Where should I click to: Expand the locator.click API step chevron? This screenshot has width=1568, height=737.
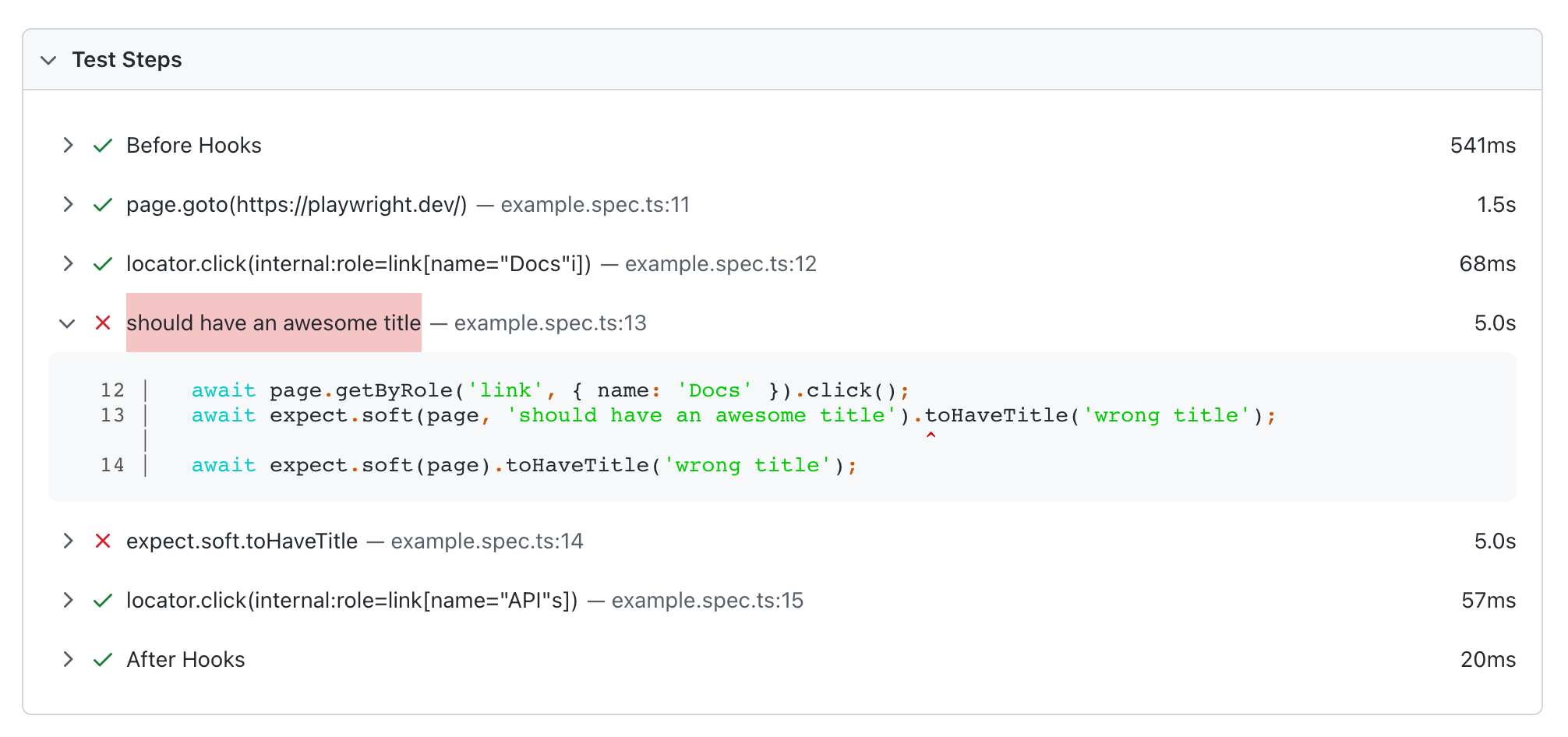pos(69,601)
